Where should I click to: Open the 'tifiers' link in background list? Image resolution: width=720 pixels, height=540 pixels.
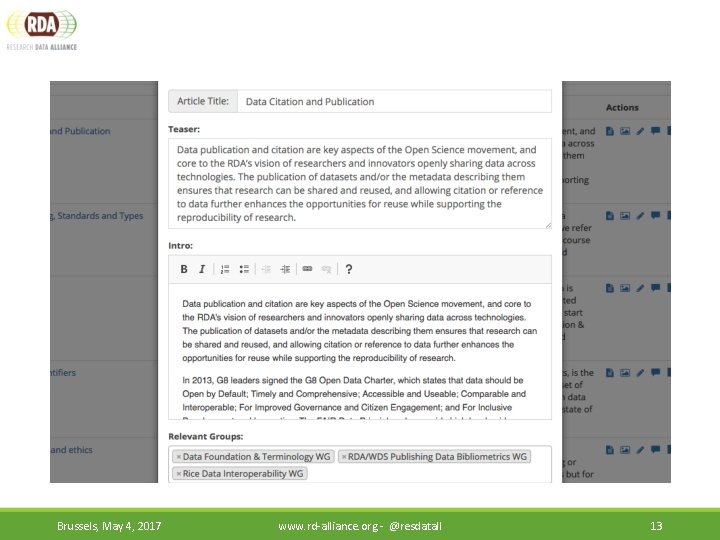tap(63, 372)
